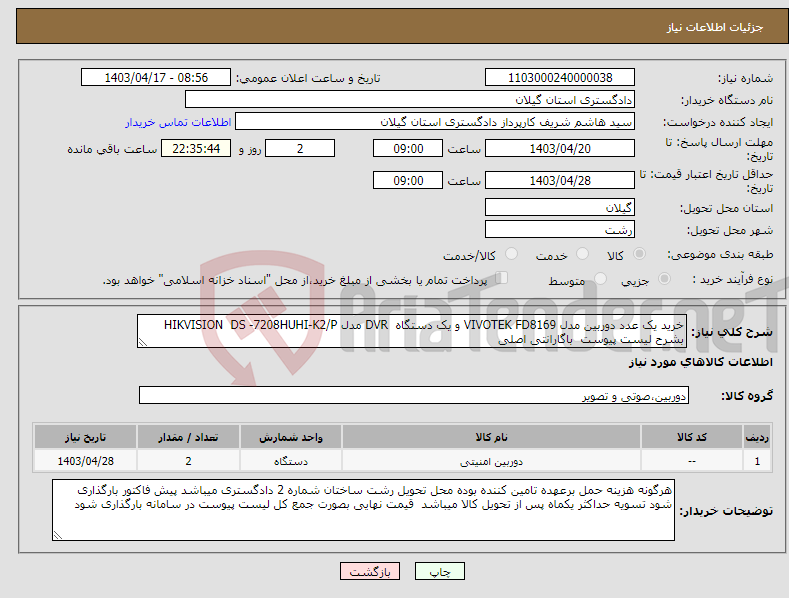Screen dimensions: 789x598
Task: Click the delivery province field گیلان
Action: point(560,207)
